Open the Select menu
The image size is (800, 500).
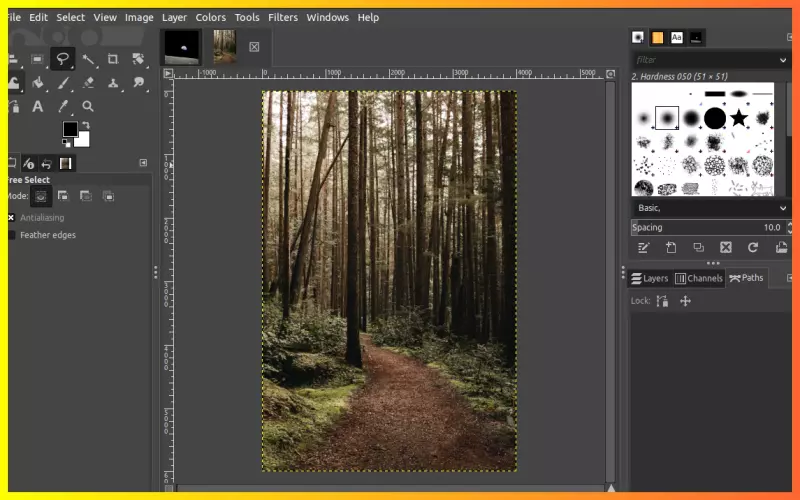coord(70,17)
